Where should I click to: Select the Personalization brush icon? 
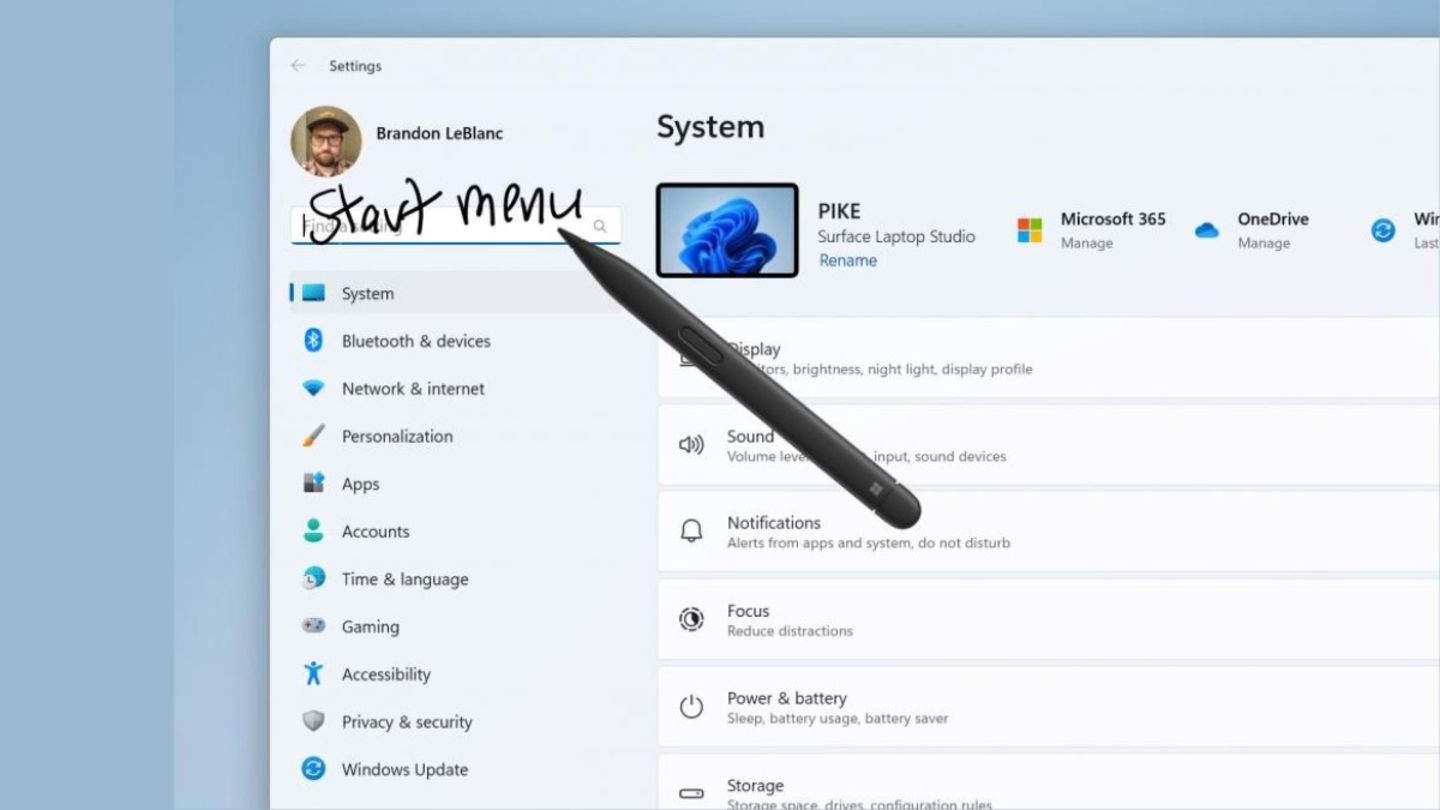[314, 436]
